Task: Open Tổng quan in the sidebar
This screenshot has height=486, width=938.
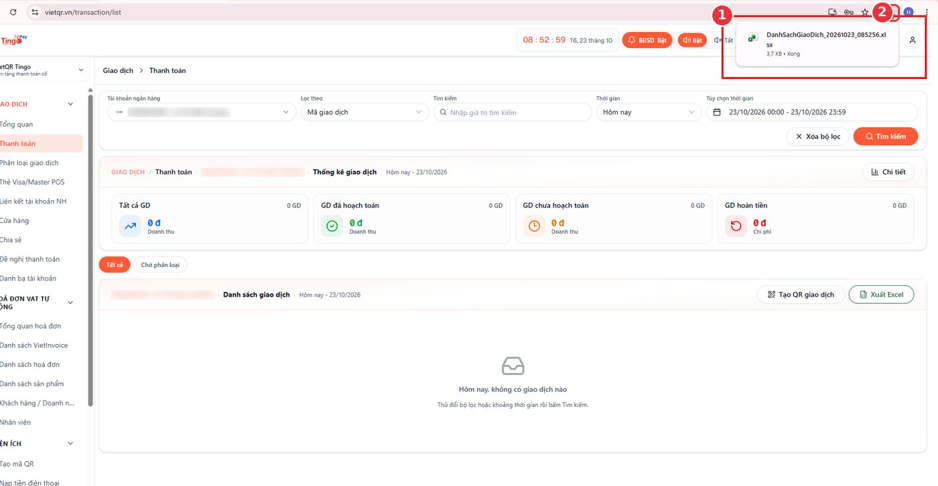Action: 17,124
